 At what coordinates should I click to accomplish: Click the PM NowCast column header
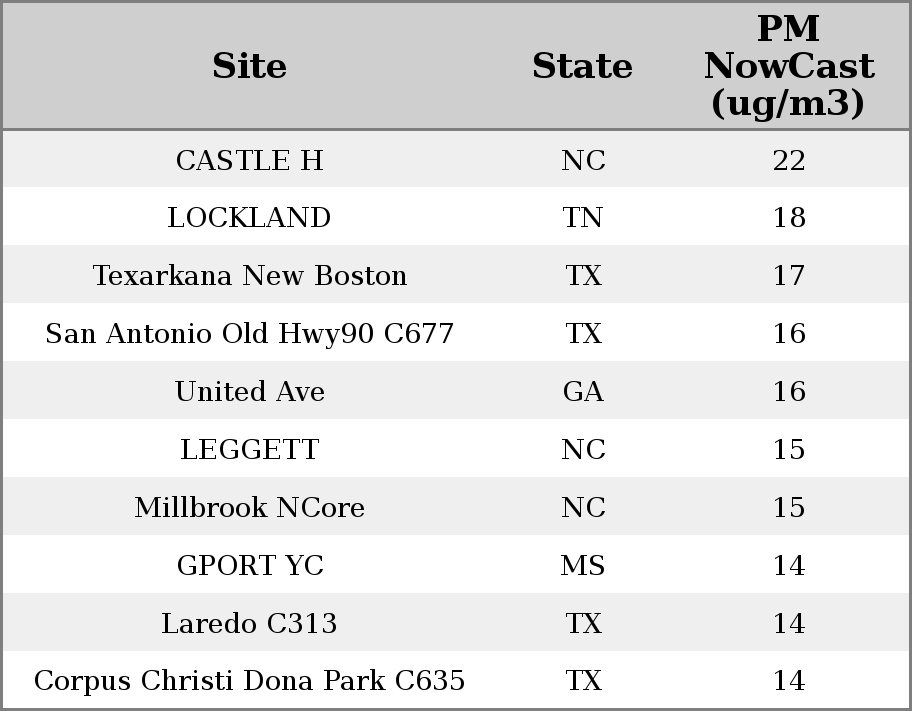tap(789, 66)
